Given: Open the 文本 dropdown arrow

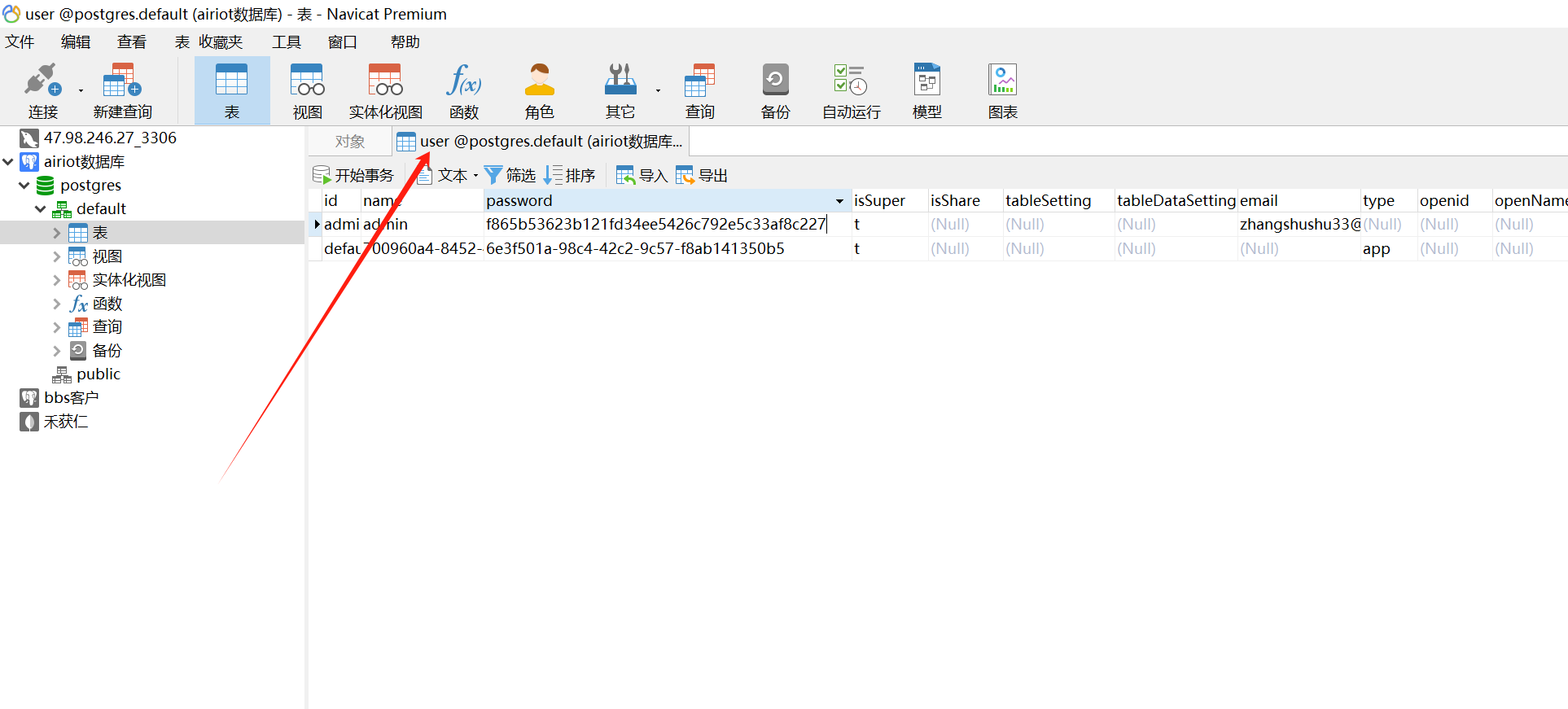Looking at the screenshot, I should [475, 175].
